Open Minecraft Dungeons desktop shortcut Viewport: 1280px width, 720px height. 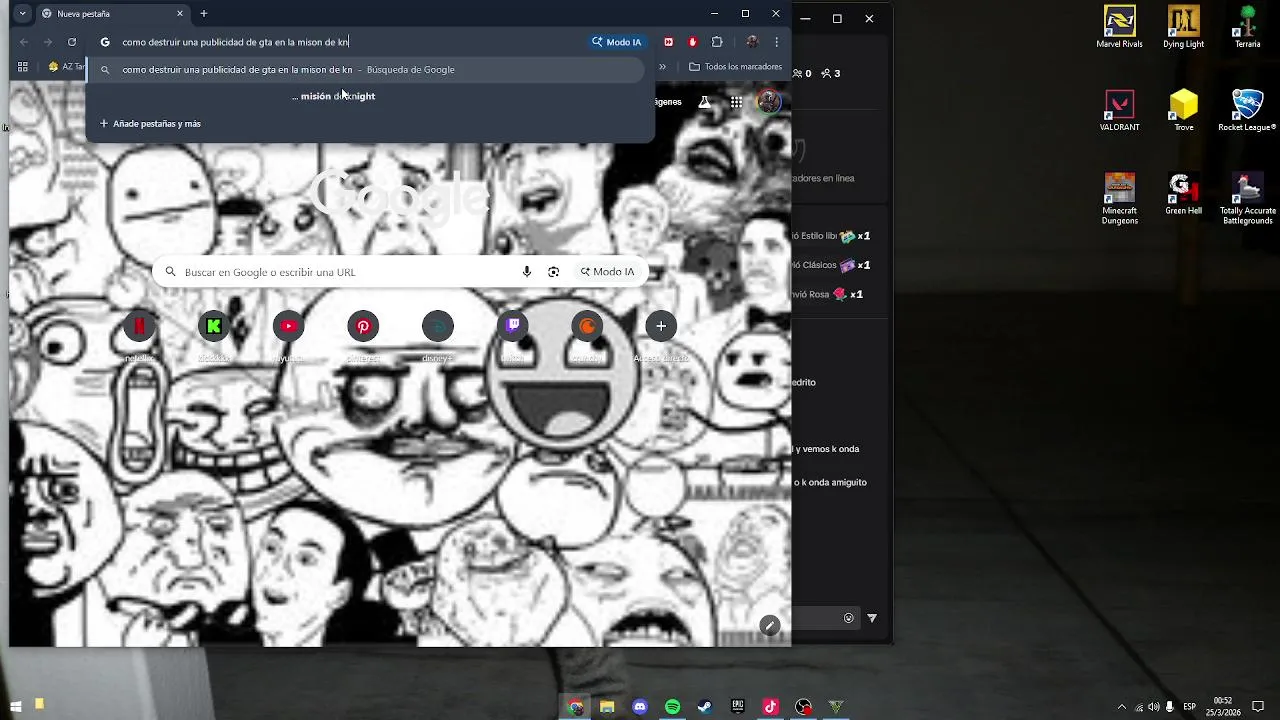[1119, 198]
